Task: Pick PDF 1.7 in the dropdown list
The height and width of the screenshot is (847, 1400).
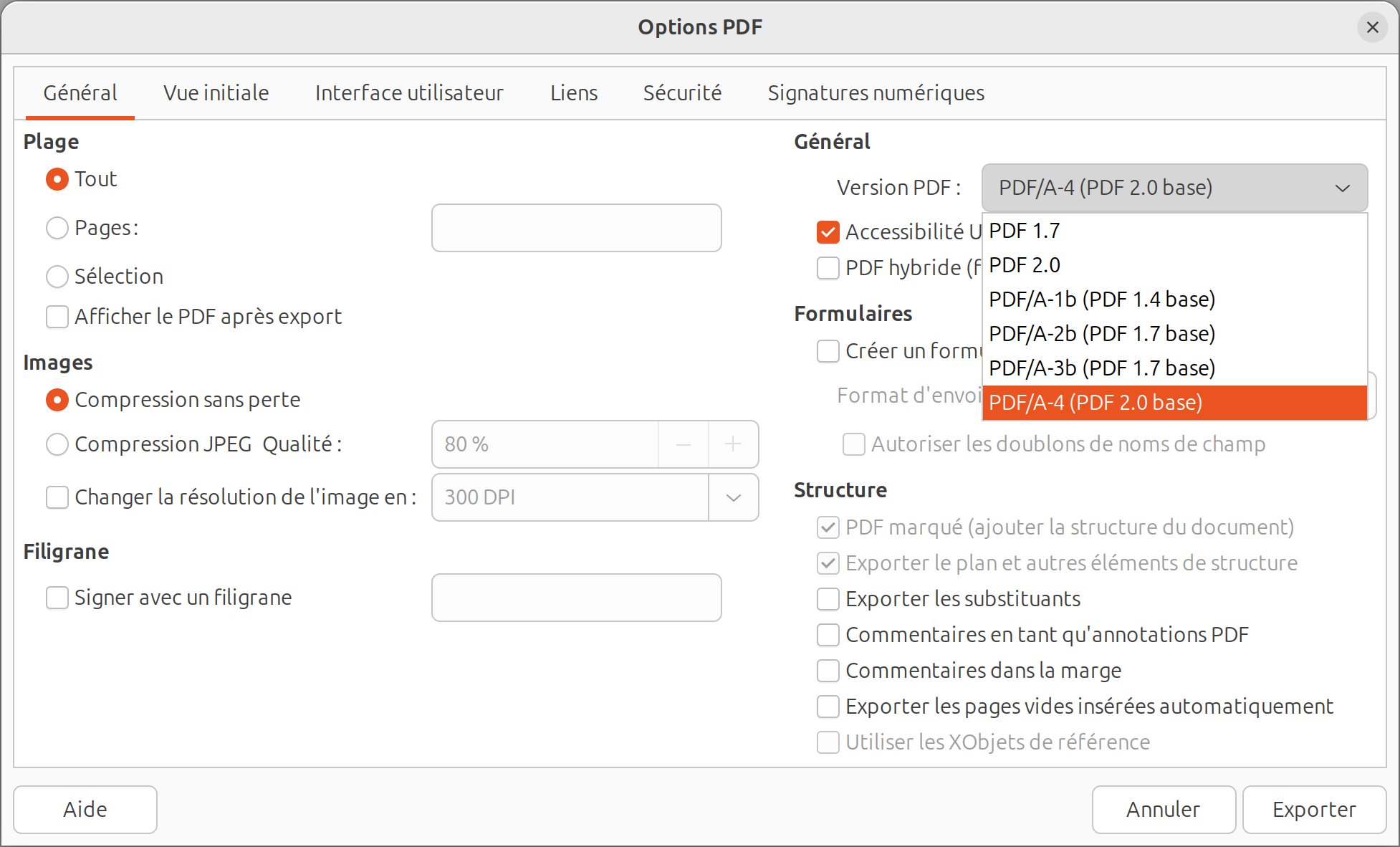Action: coord(1025,231)
